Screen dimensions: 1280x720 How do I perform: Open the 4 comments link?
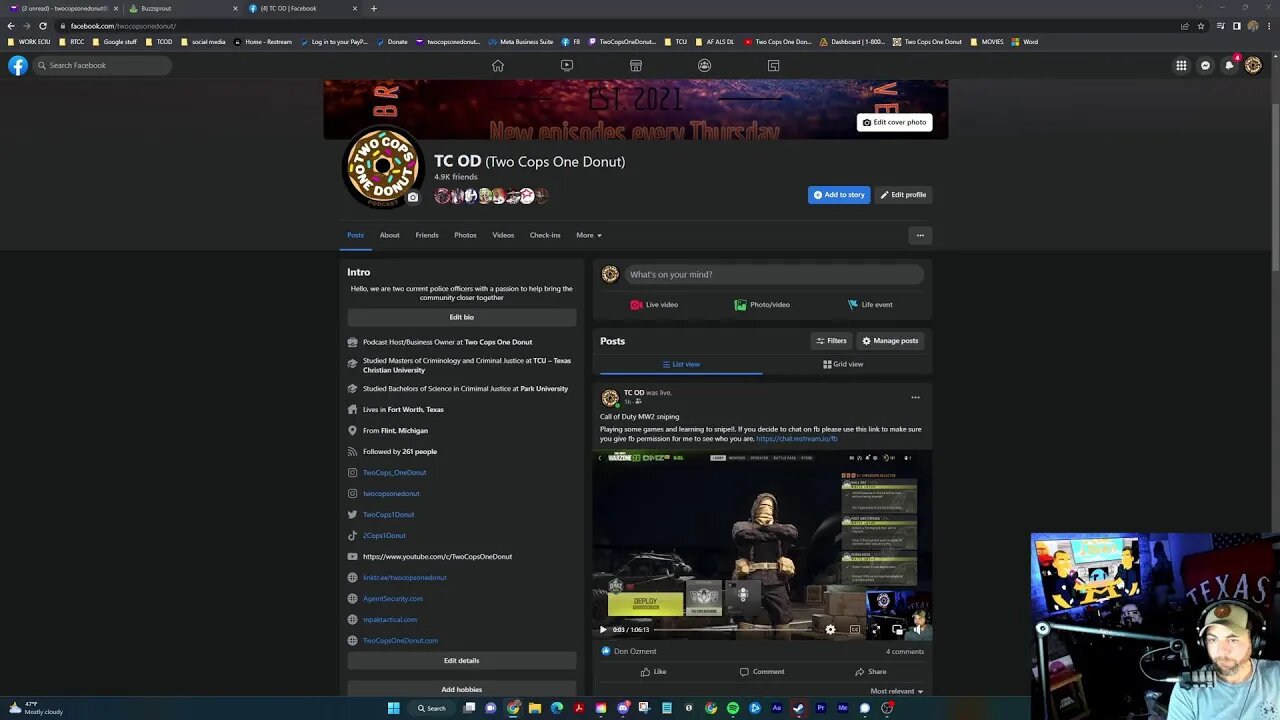905,651
